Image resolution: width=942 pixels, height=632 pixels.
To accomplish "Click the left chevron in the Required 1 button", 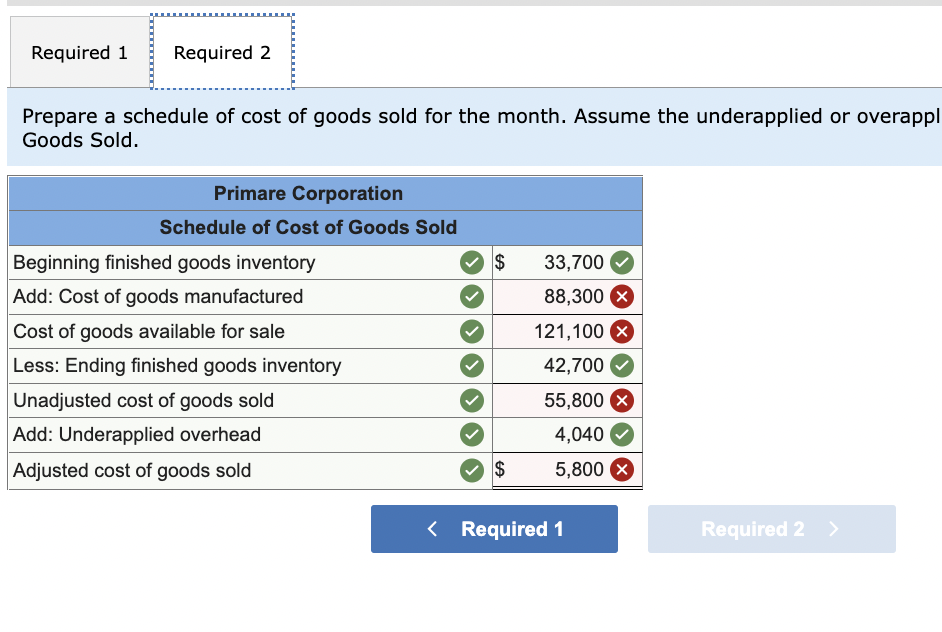I will click(432, 529).
